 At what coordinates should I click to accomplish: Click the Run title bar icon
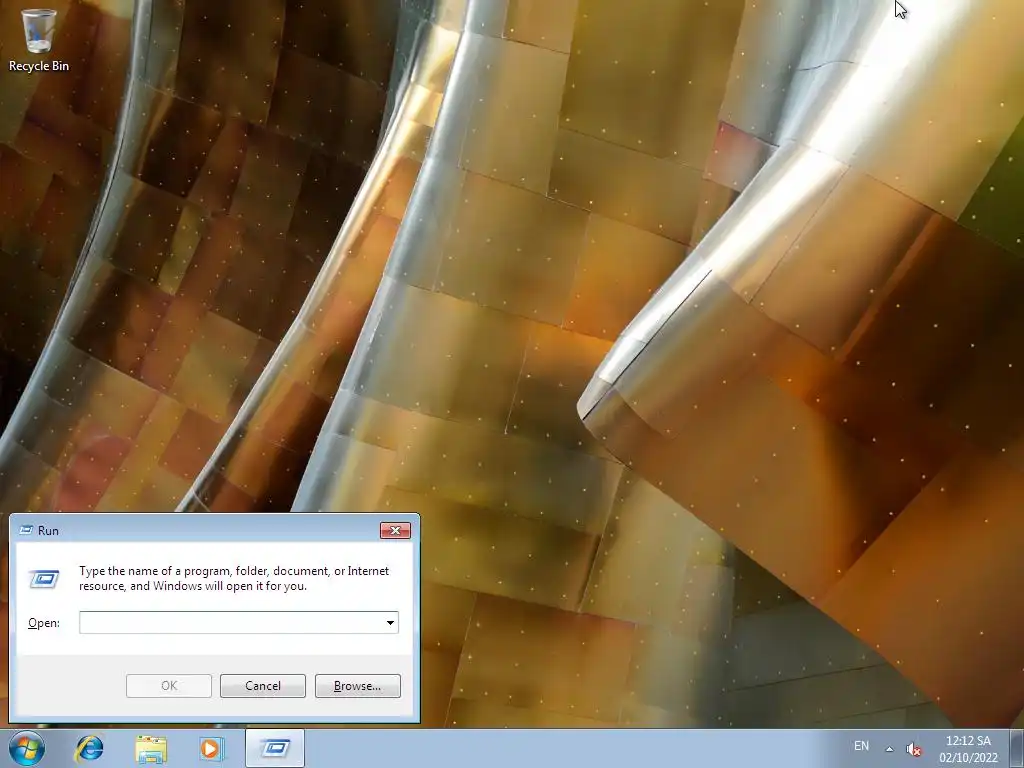pyautogui.click(x=26, y=530)
